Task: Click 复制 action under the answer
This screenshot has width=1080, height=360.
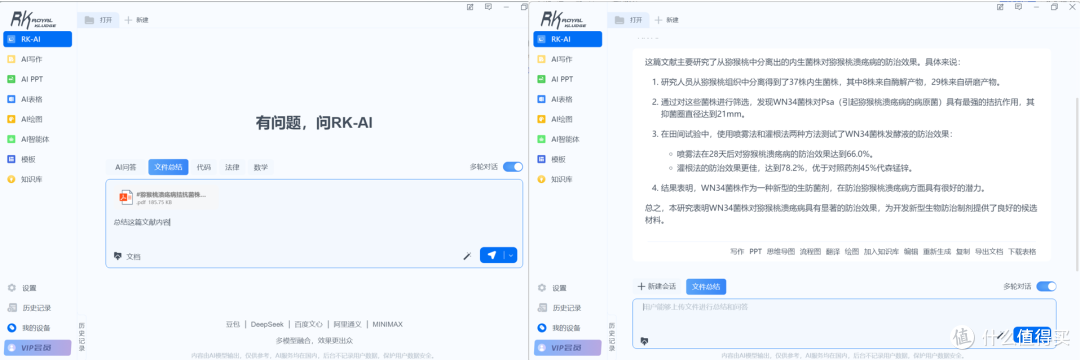Action: click(x=963, y=252)
